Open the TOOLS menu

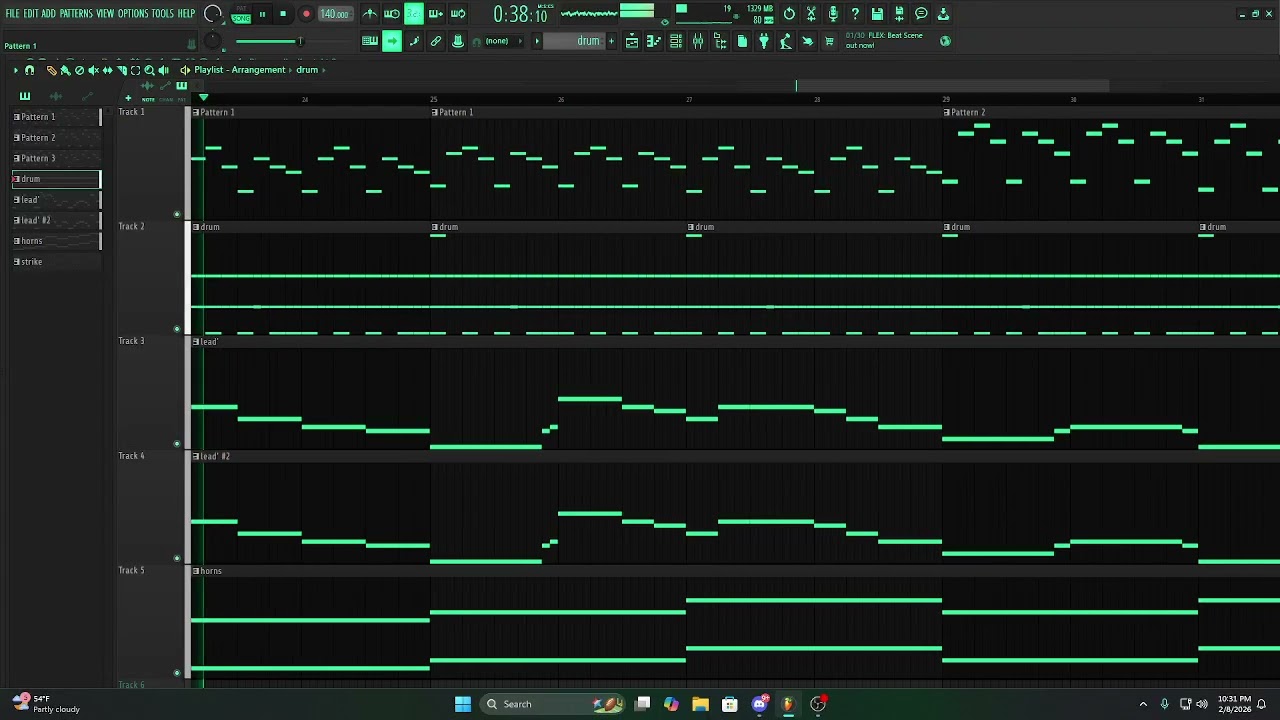coord(162,13)
